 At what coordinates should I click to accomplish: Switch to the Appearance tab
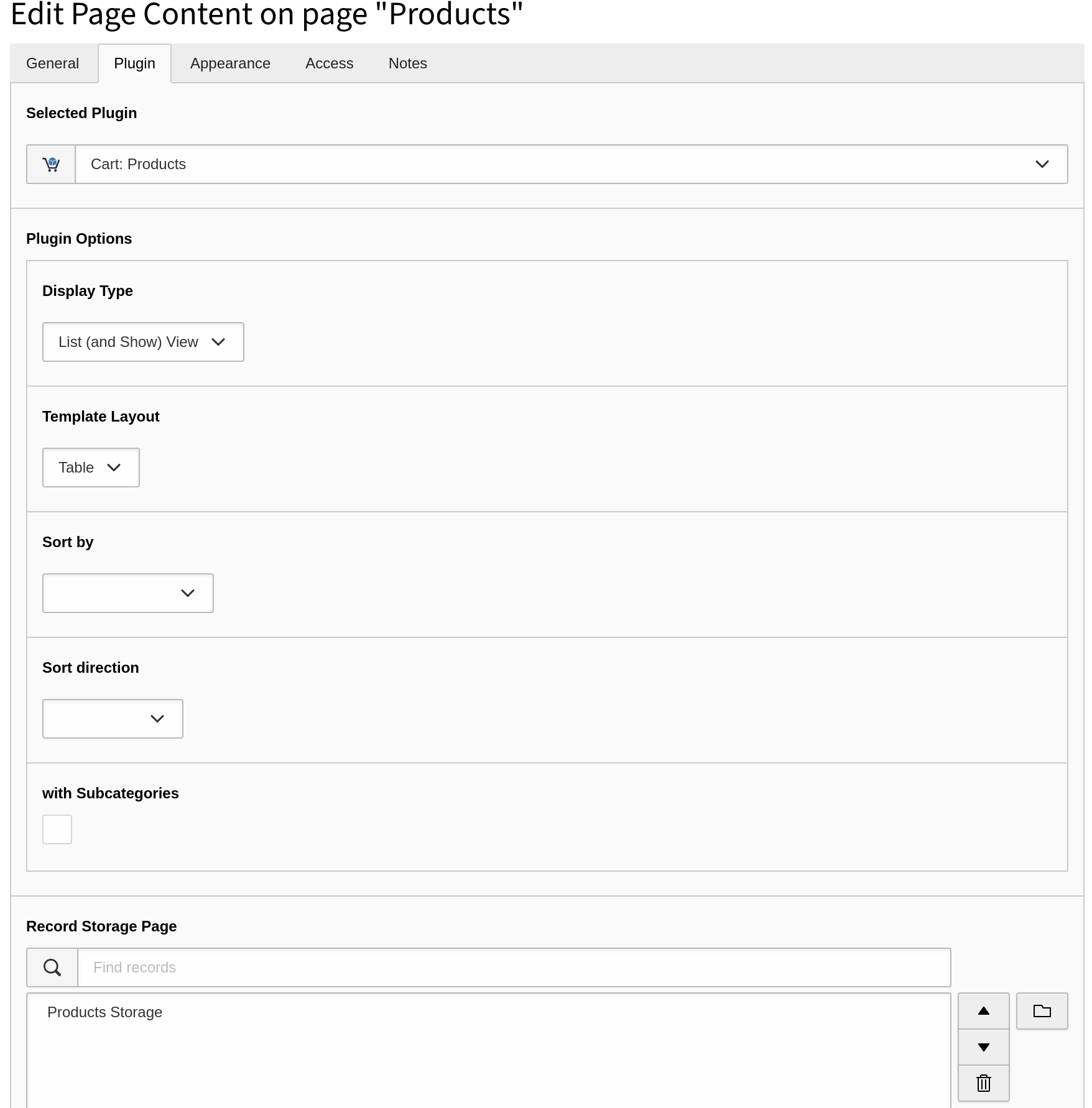(229, 63)
